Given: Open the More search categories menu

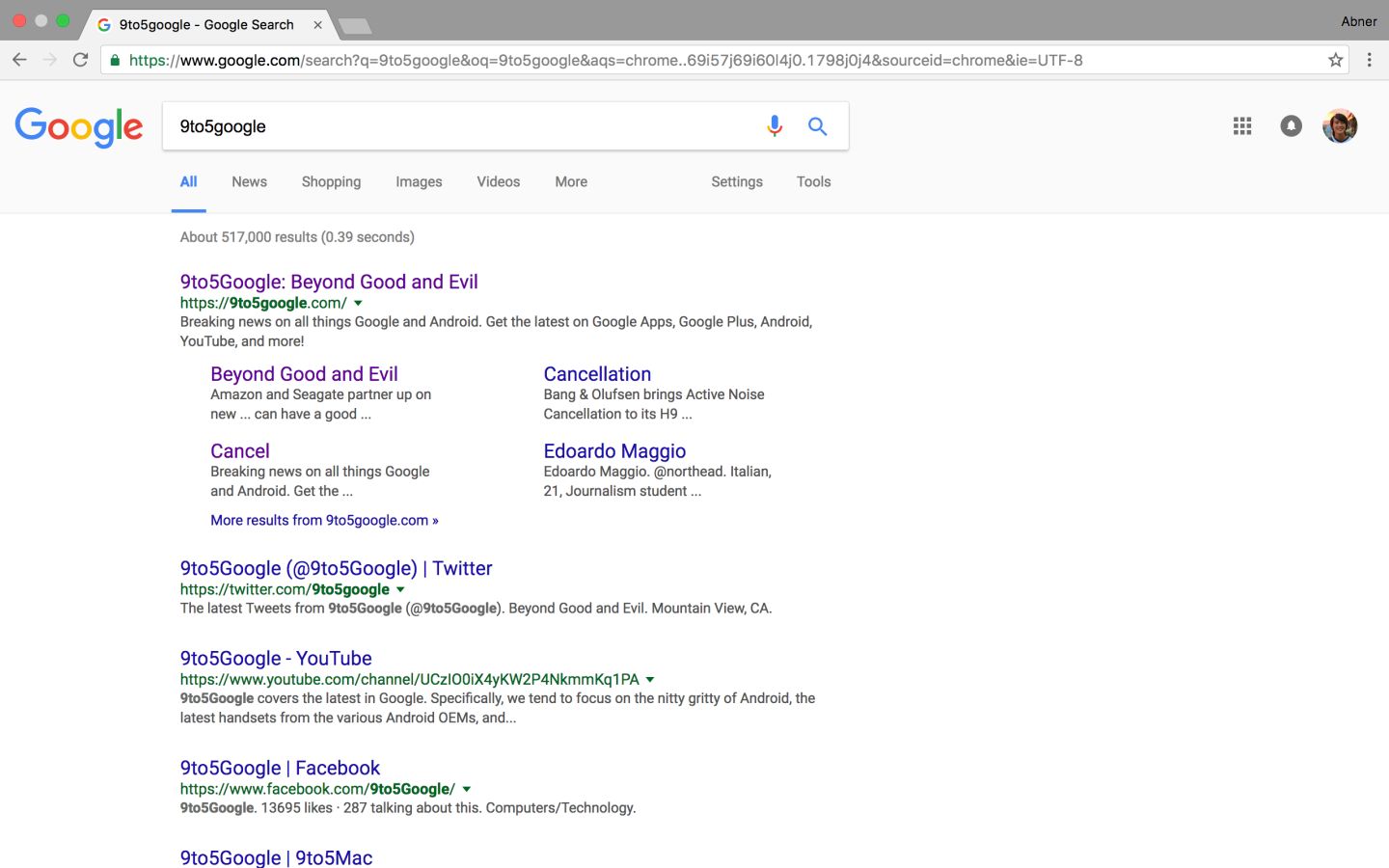Looking at the screenshot, I should pos(571,181).
